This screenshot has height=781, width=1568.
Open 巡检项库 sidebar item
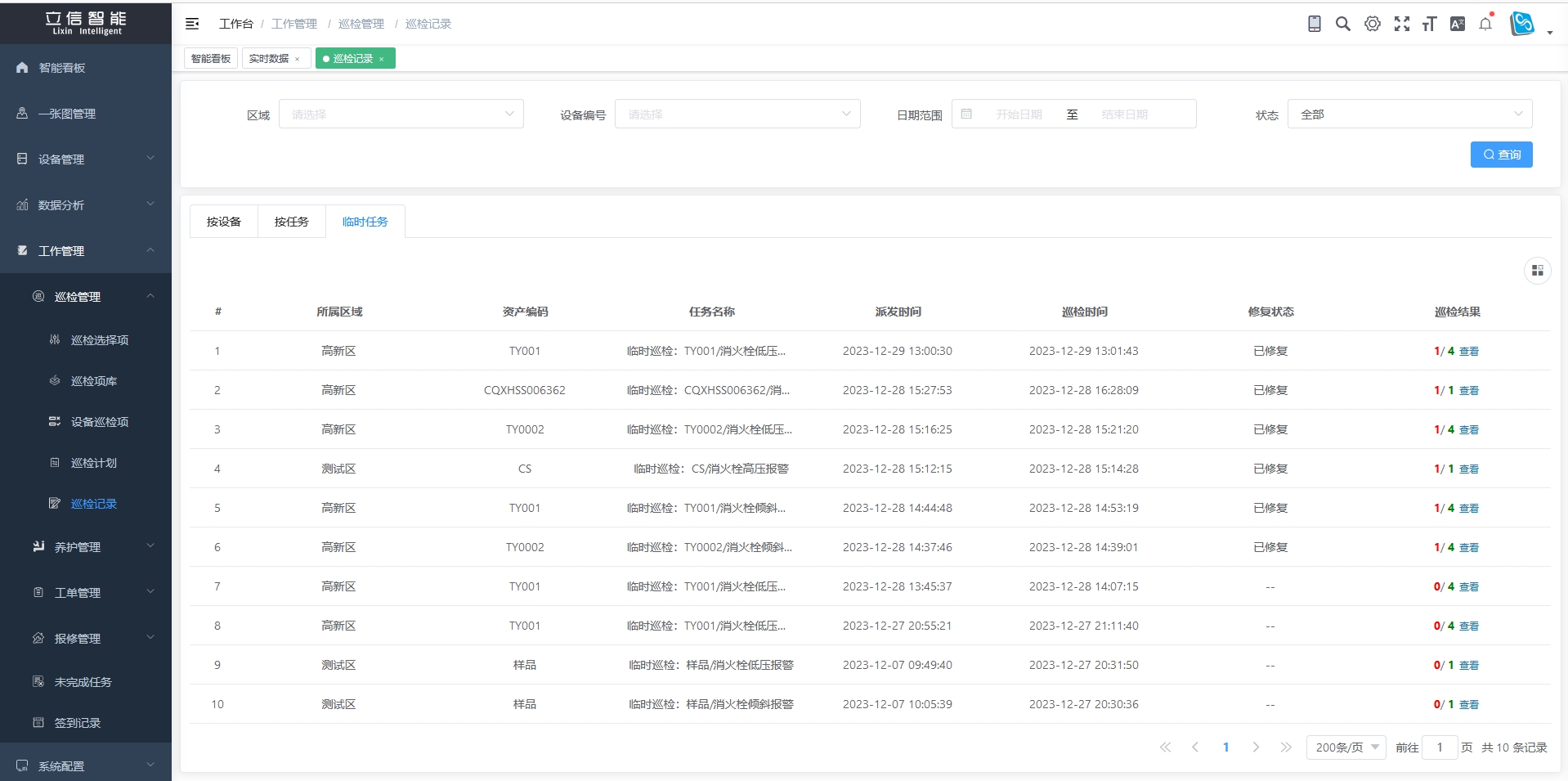tap(86, 380)
